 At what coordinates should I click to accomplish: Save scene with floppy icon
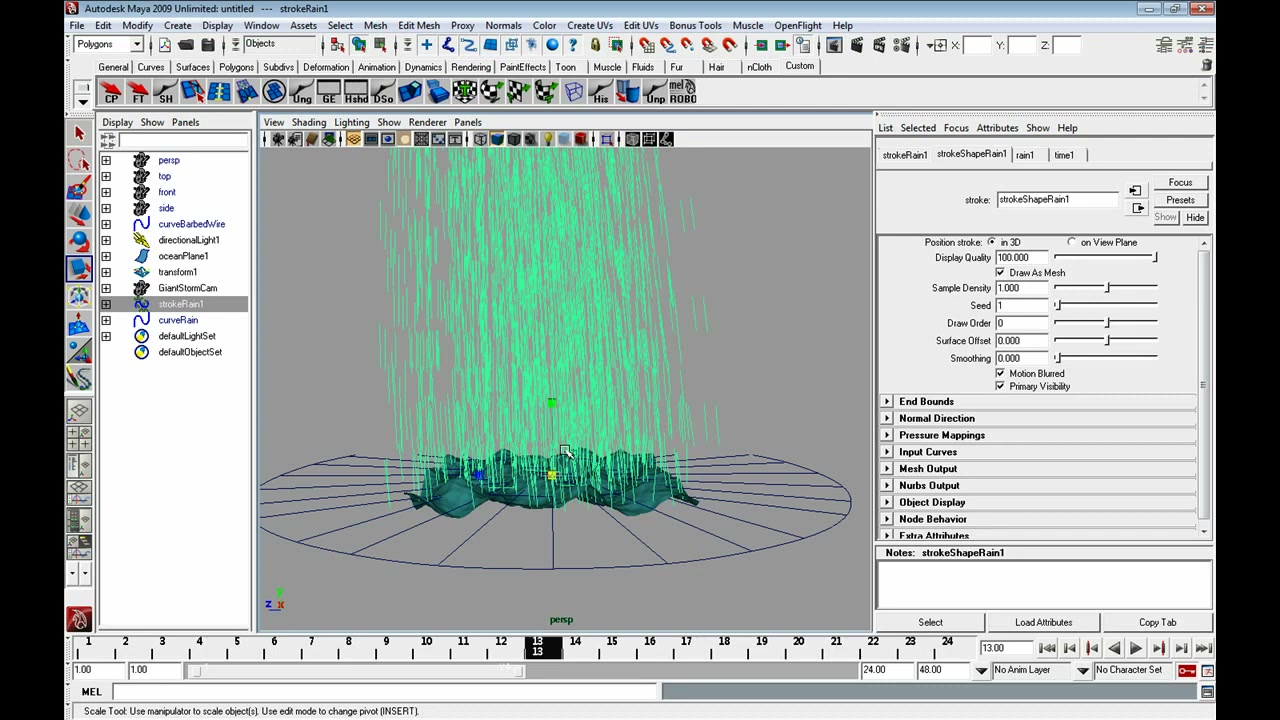click(208, 45)
